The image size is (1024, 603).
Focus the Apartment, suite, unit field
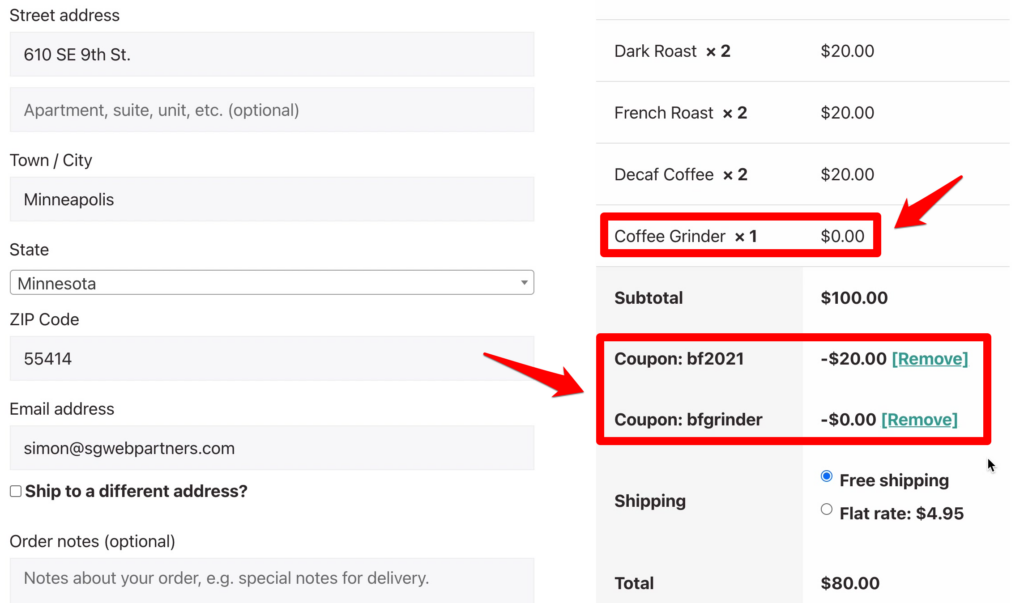[x=272, y=110]
